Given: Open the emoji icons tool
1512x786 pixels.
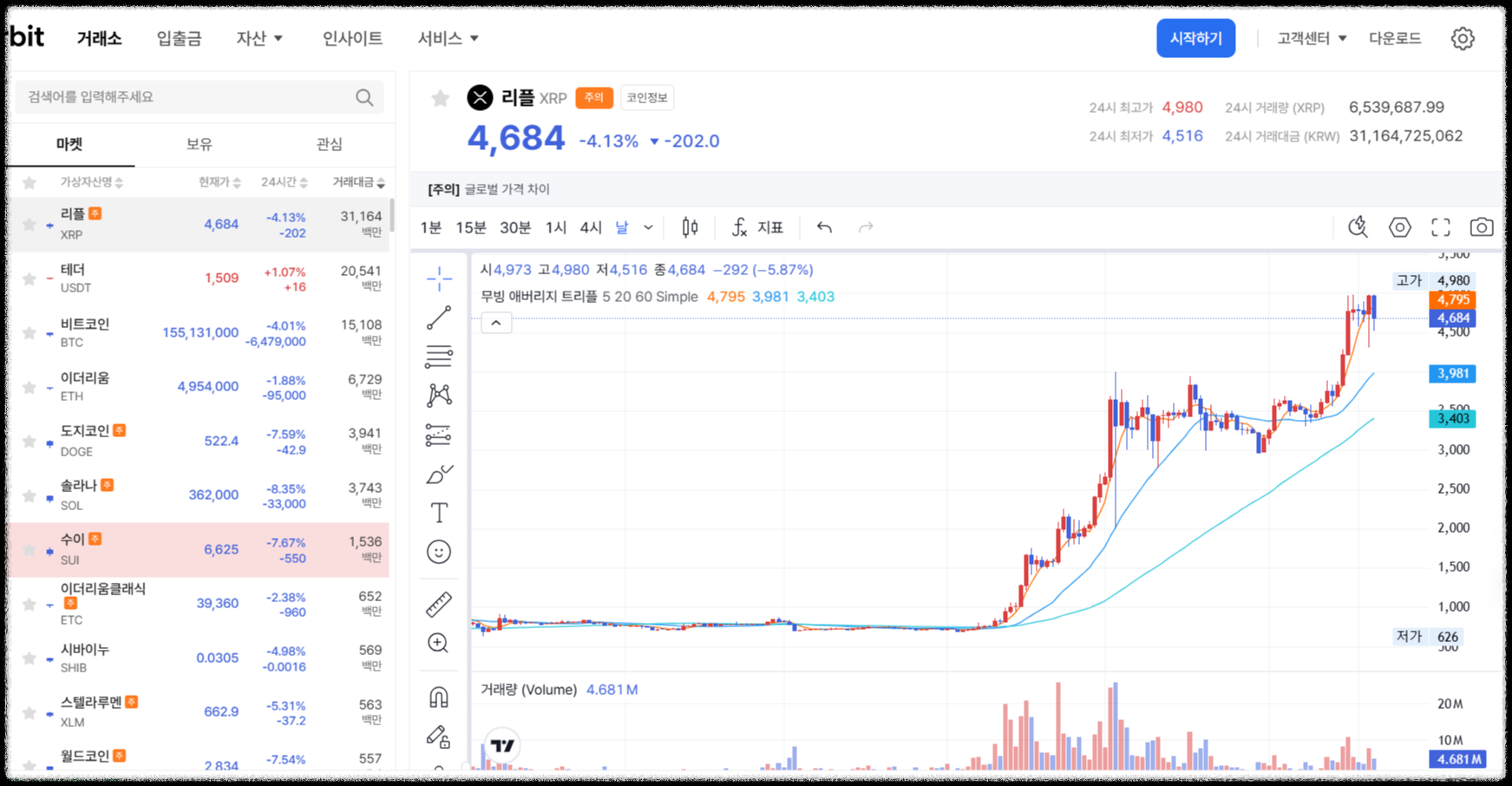Looking at the screenshot, I should (x=439, y=552).
